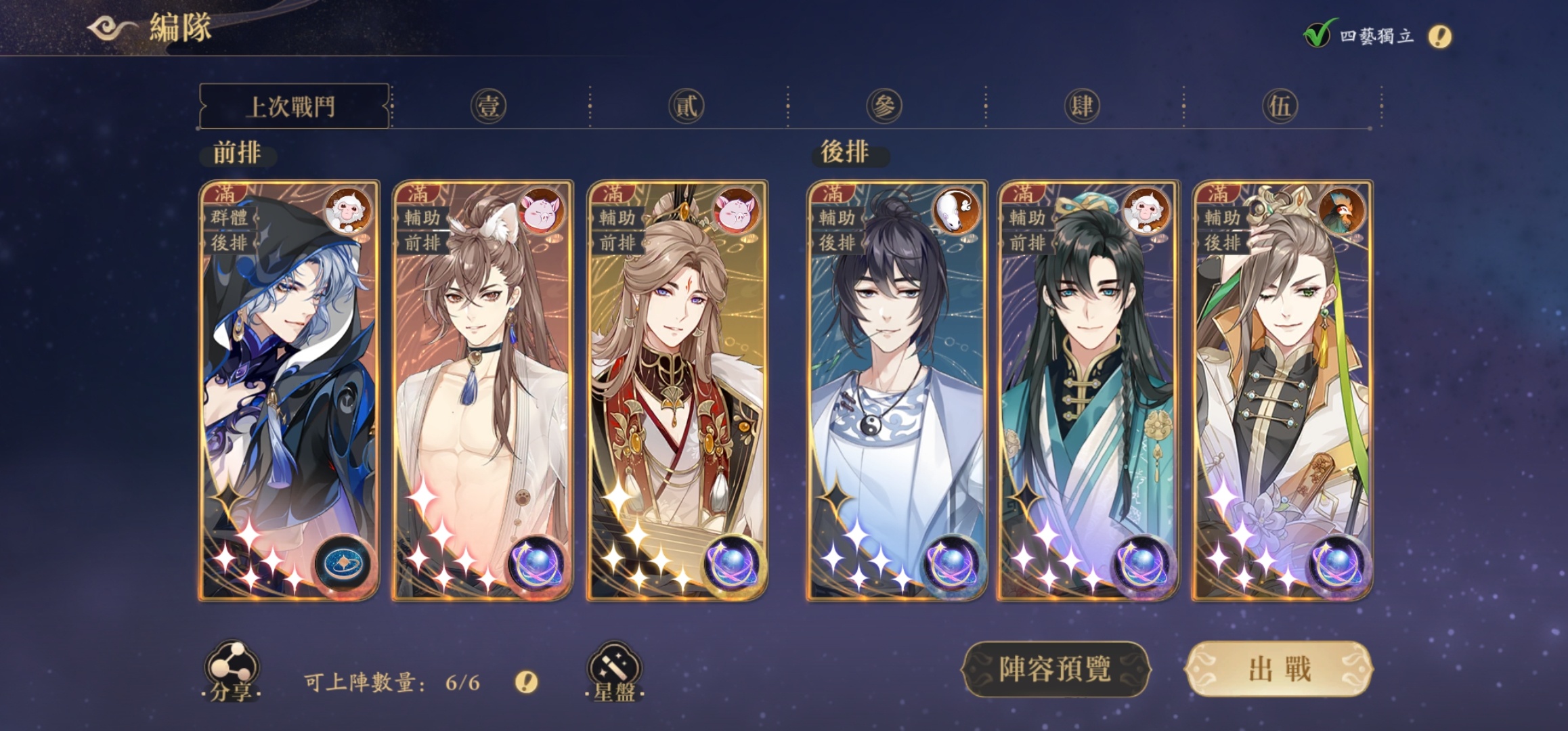
Task: Click the 陣容預覽 lineup preview button
Action: click(x=1055, y=669)
